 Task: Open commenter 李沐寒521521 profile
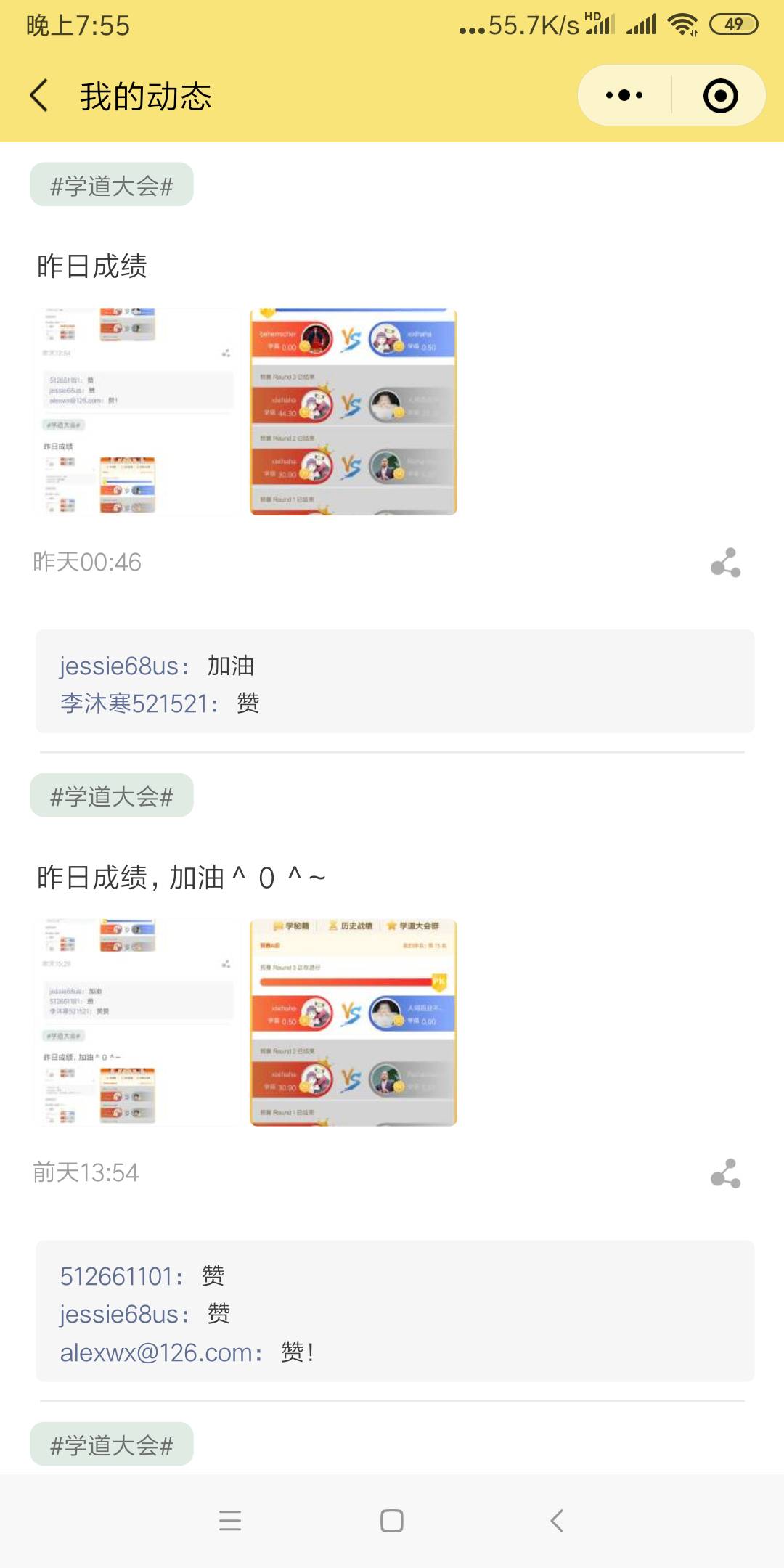139,703
